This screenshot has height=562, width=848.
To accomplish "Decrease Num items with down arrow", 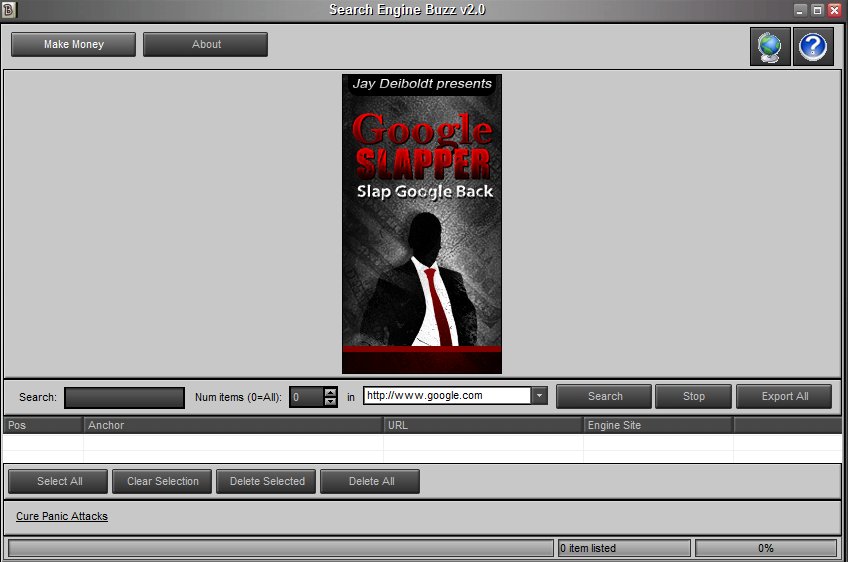I will coord(330,402).
